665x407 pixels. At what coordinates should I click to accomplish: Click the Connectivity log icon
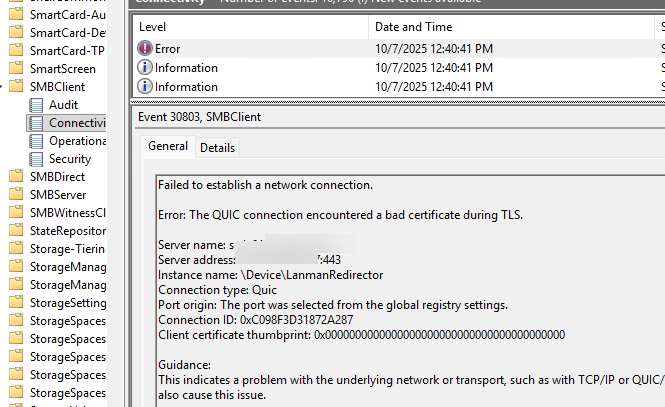(x=37, y=123)
